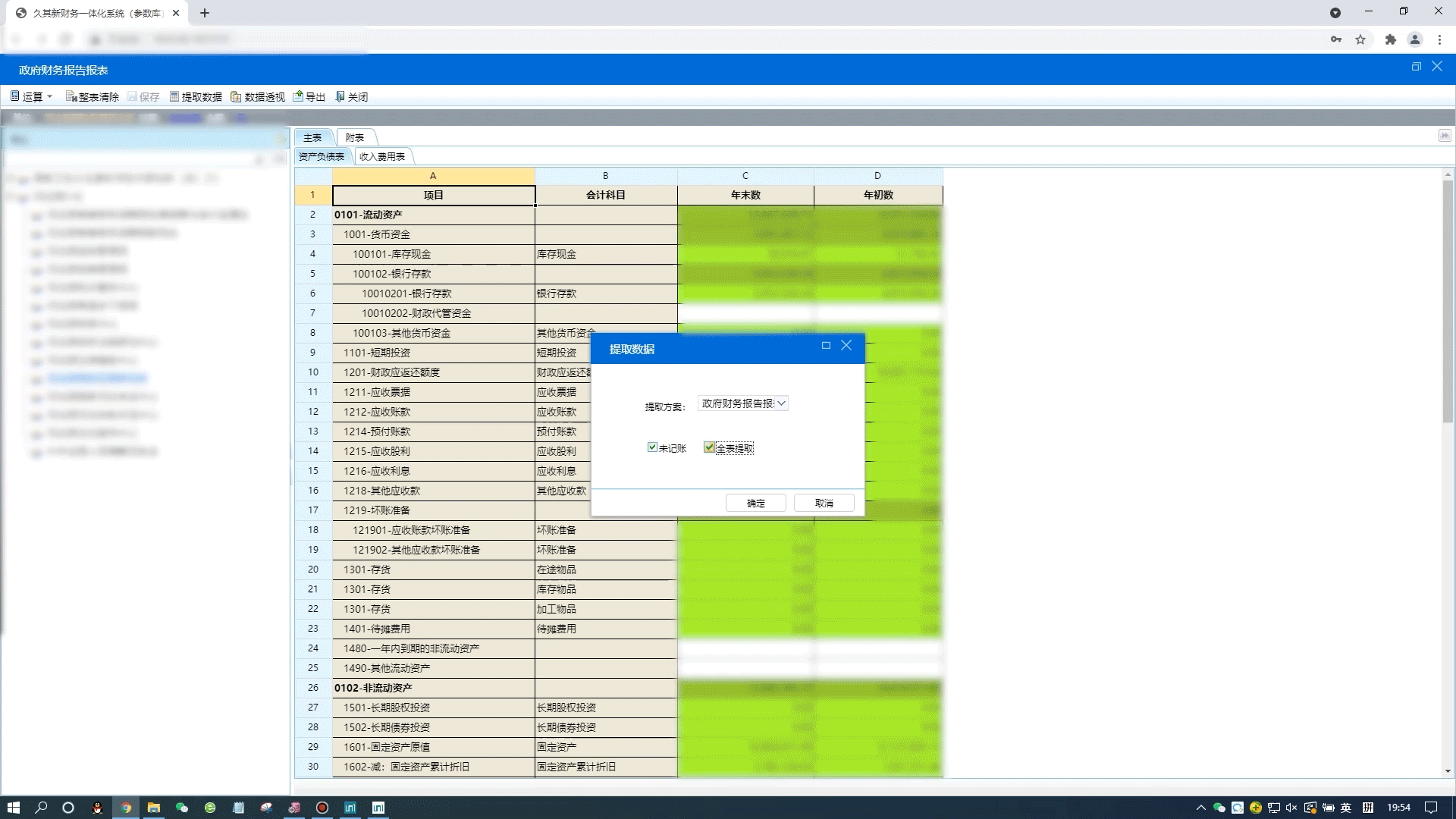
Task: Select the 项目 header cell A1
Action: (433, 195)
